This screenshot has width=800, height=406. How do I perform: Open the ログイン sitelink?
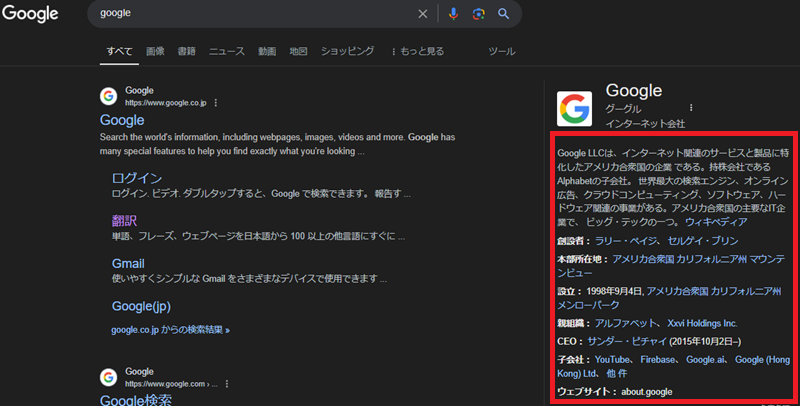pos(137,178)
